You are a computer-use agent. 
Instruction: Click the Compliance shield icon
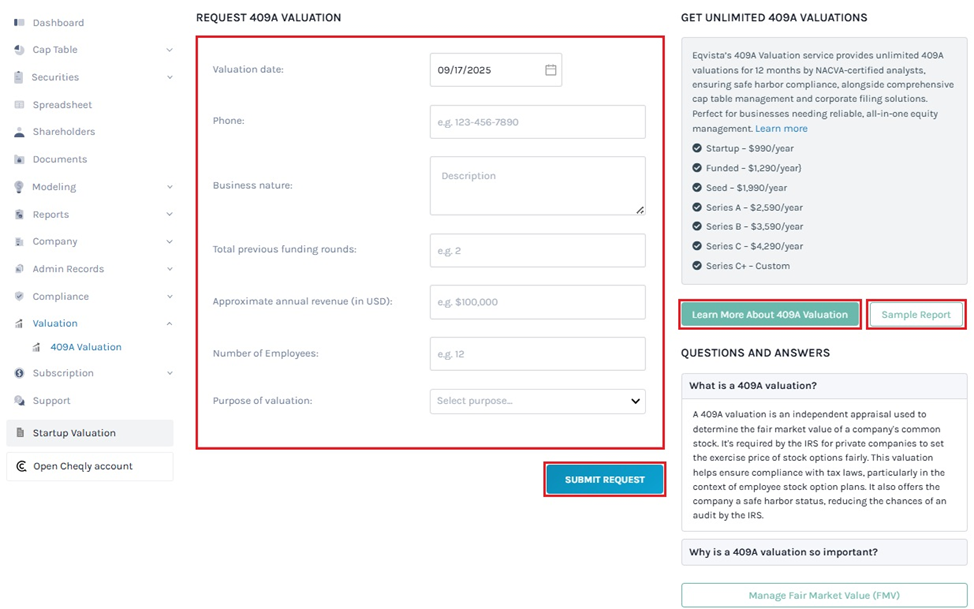point(20,296)
